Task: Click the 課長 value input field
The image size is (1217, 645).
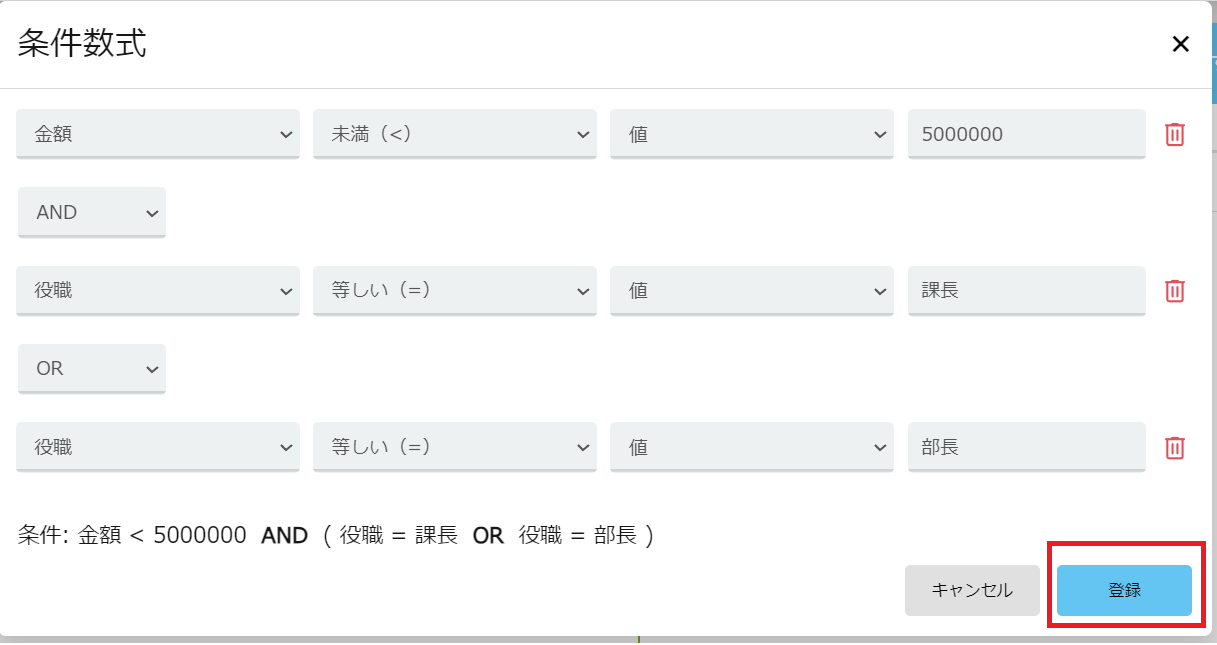Action: [x=1027, y=291]
